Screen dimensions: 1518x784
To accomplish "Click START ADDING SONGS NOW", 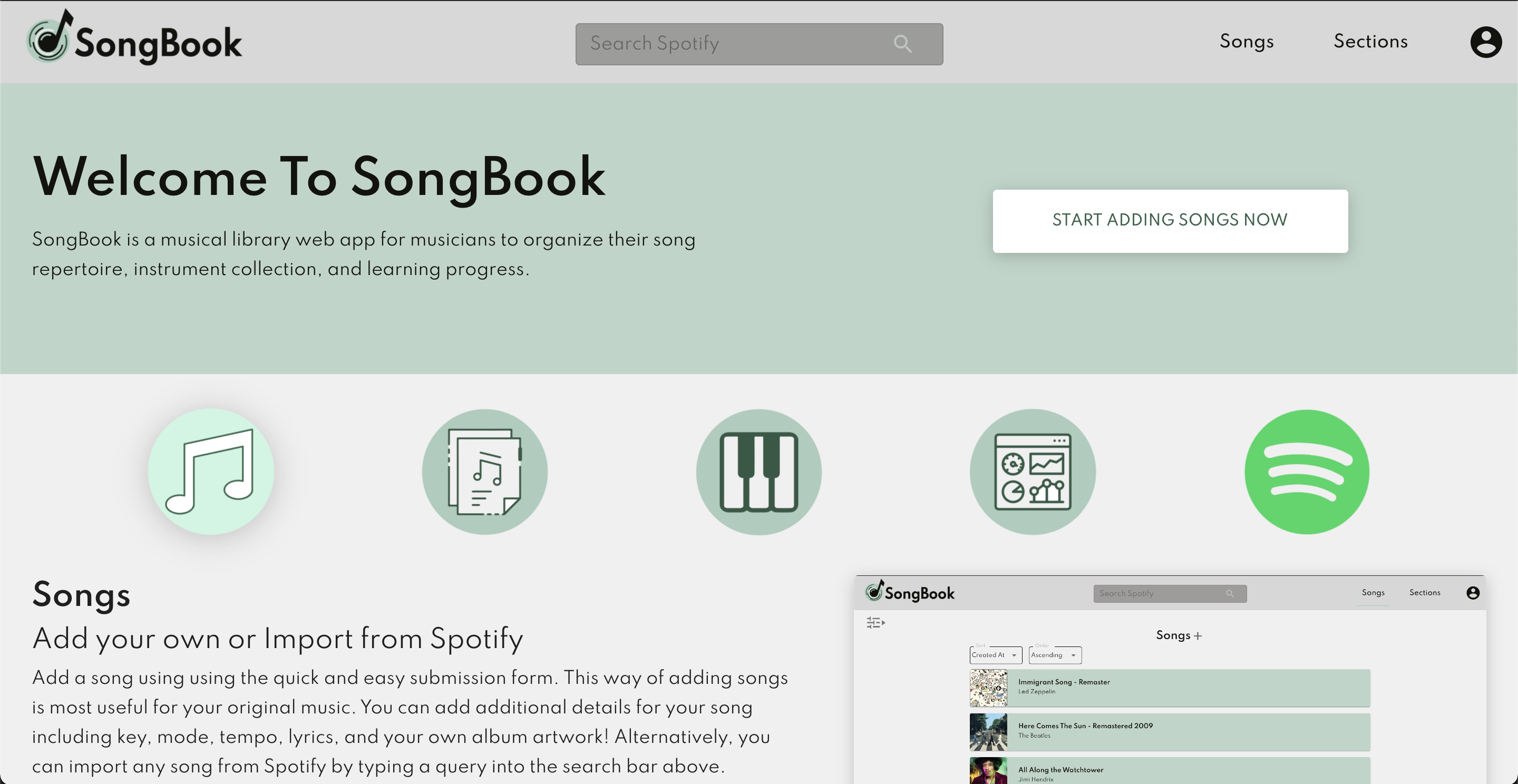I will click(x=1170, y=220).
